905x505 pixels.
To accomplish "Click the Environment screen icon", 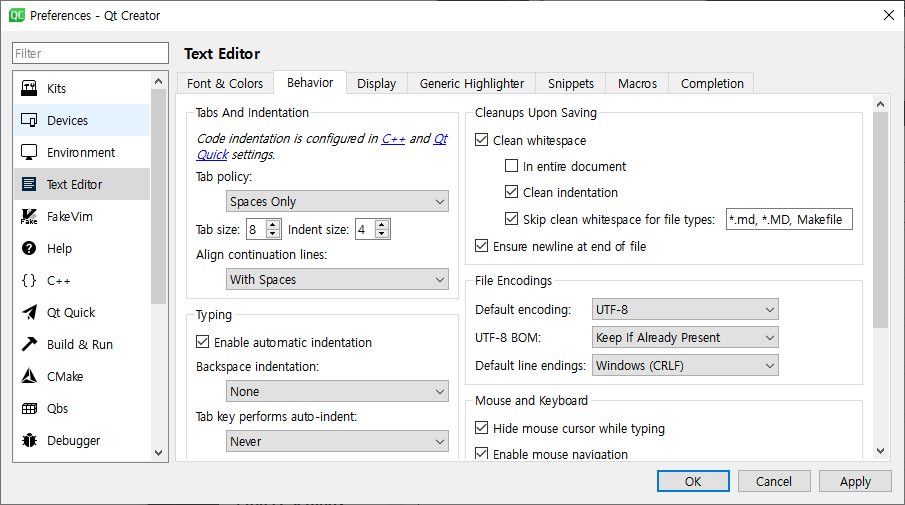I will 29,152.
